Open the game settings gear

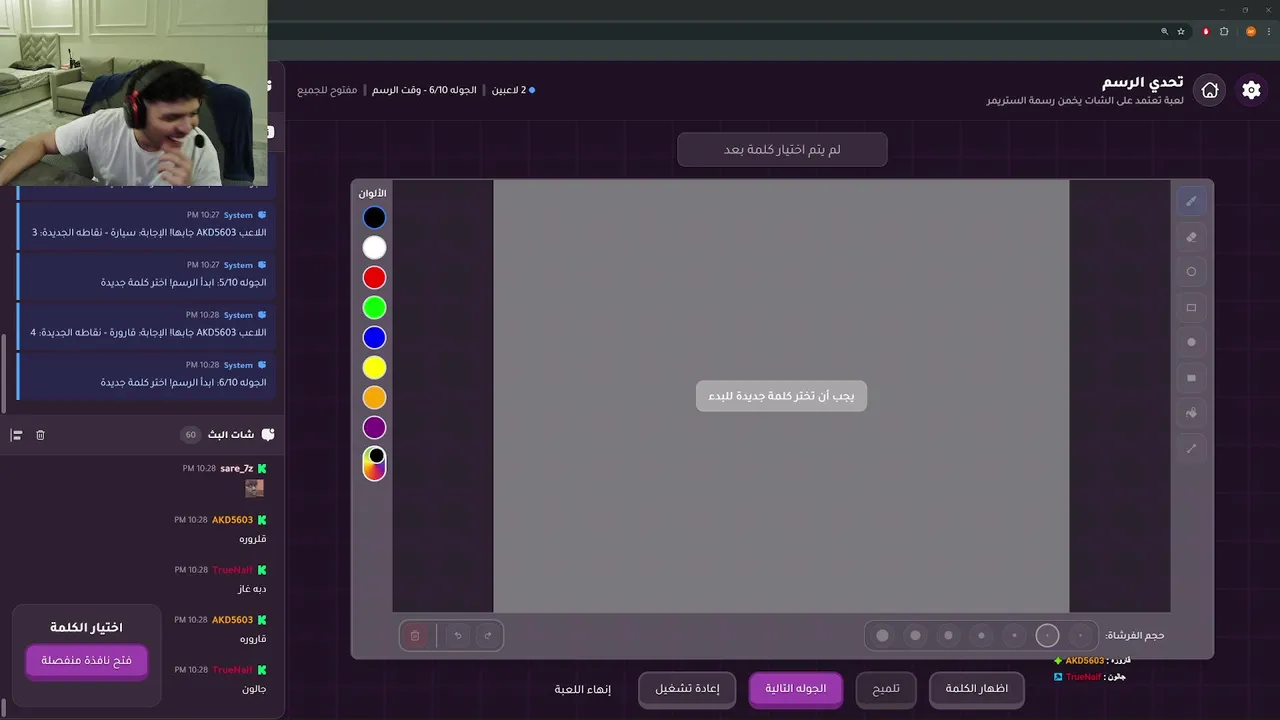1251,90
